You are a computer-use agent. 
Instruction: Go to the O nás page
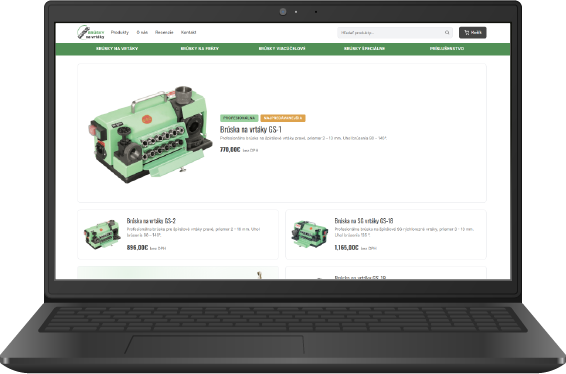coord(142,32)
